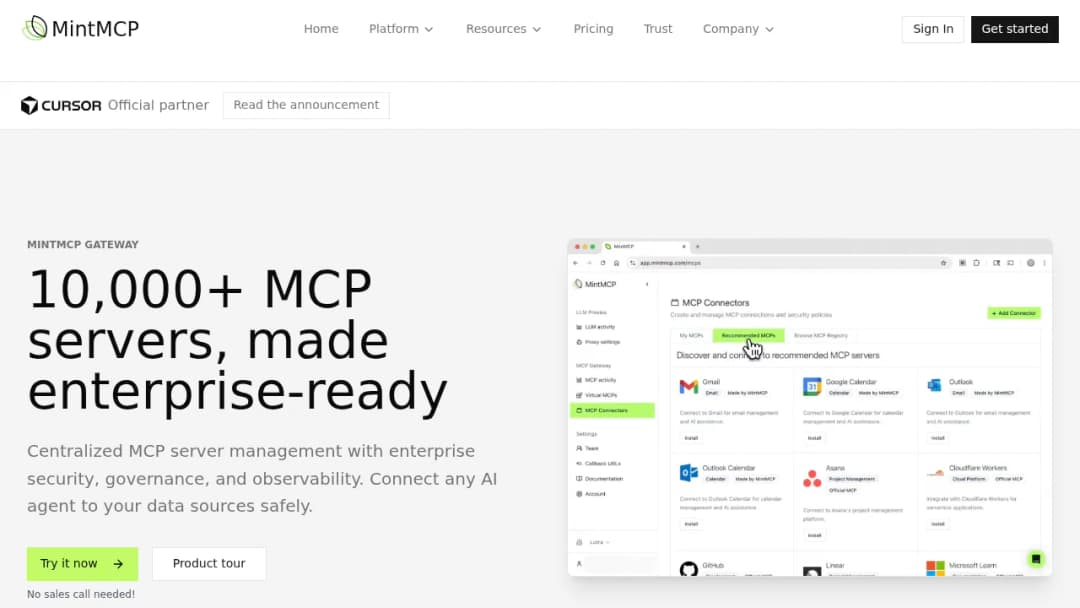The height and width of the screenshot is (608, 1080).
Task: Select MCP Connectors in the preview sidebar
Action: pos(612,410)
